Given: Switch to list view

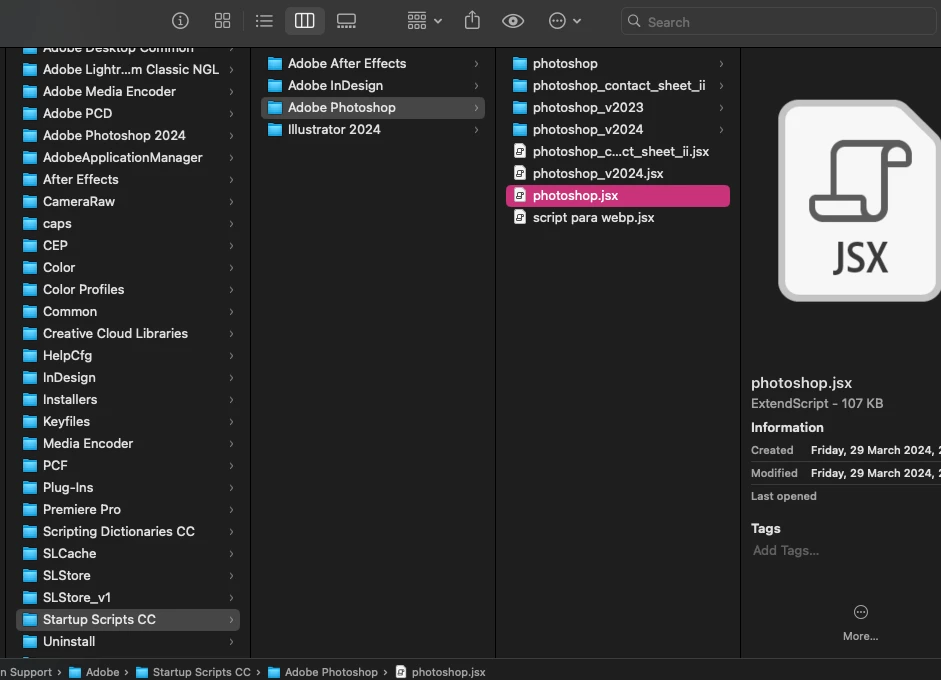Looking at the screenshot, I should point(264,21).
